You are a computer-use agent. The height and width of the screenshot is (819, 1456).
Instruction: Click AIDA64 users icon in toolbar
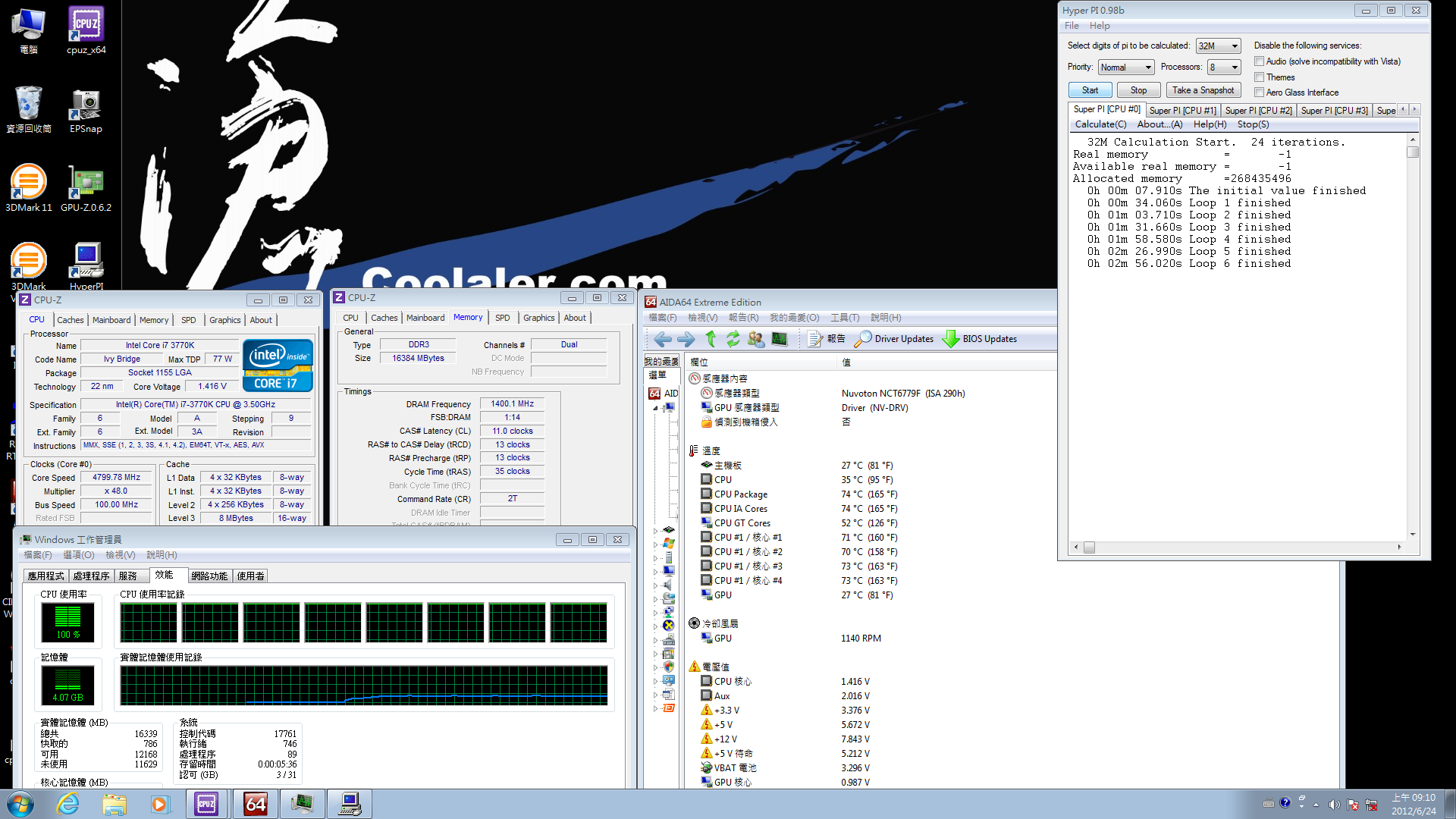(x=756, y=339)
